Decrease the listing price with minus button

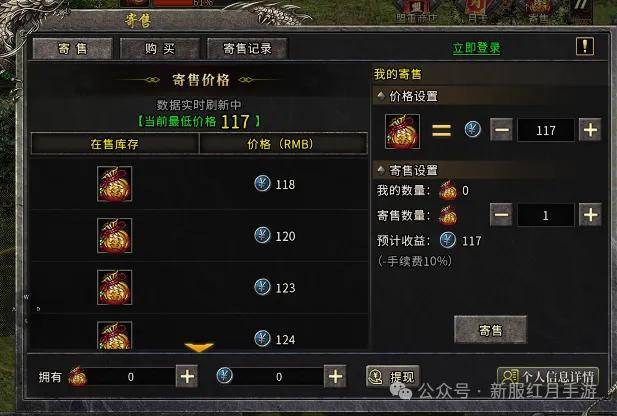(x=501, y=130)
